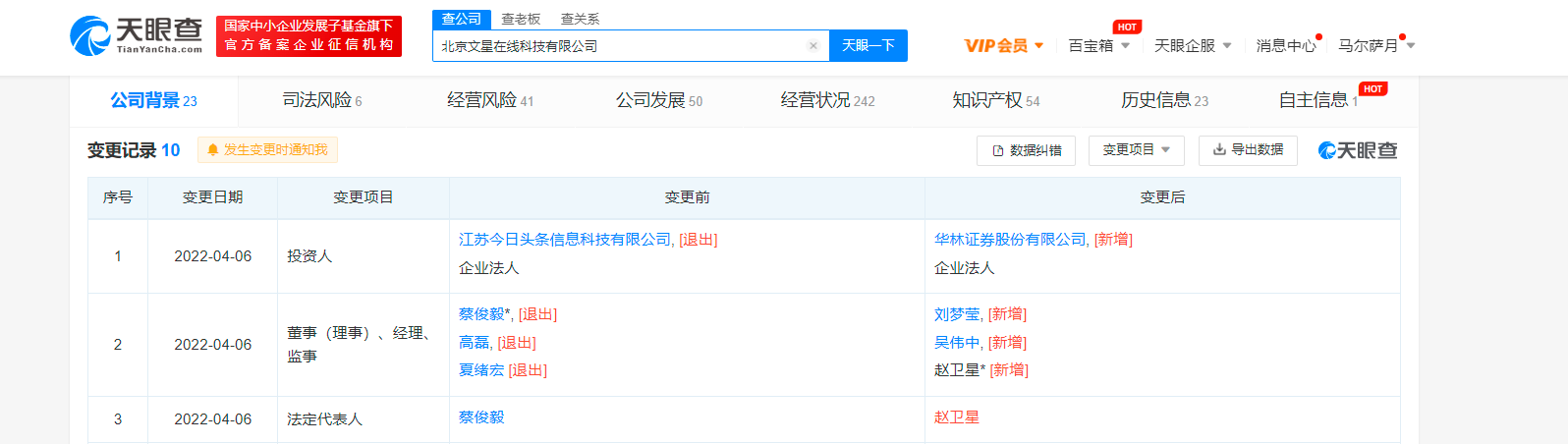
Task: Click the TianYanCha logo
Action: (x=136, y=36)
